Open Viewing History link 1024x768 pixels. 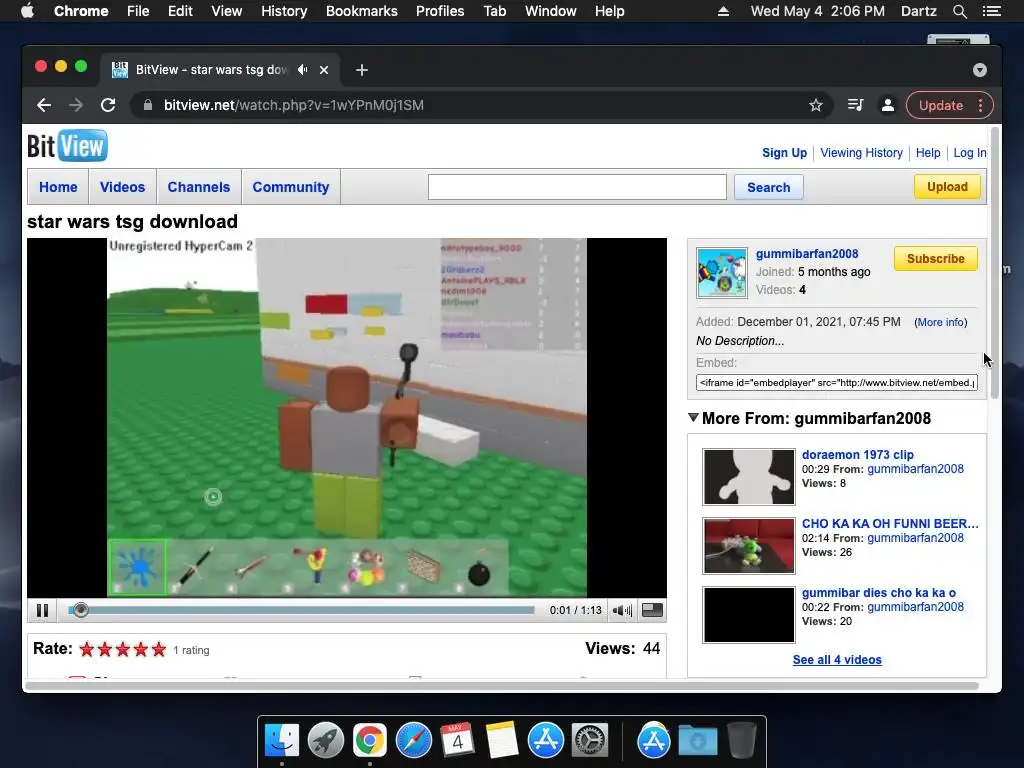point(861,153)
